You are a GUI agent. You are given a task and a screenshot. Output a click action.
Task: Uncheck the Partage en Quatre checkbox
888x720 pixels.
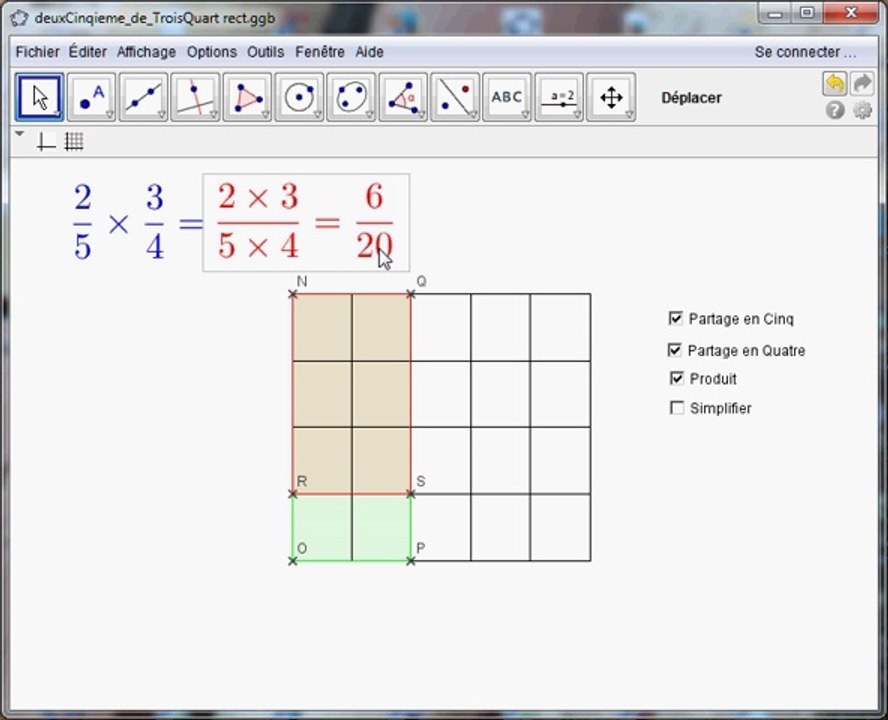(674, 350)
